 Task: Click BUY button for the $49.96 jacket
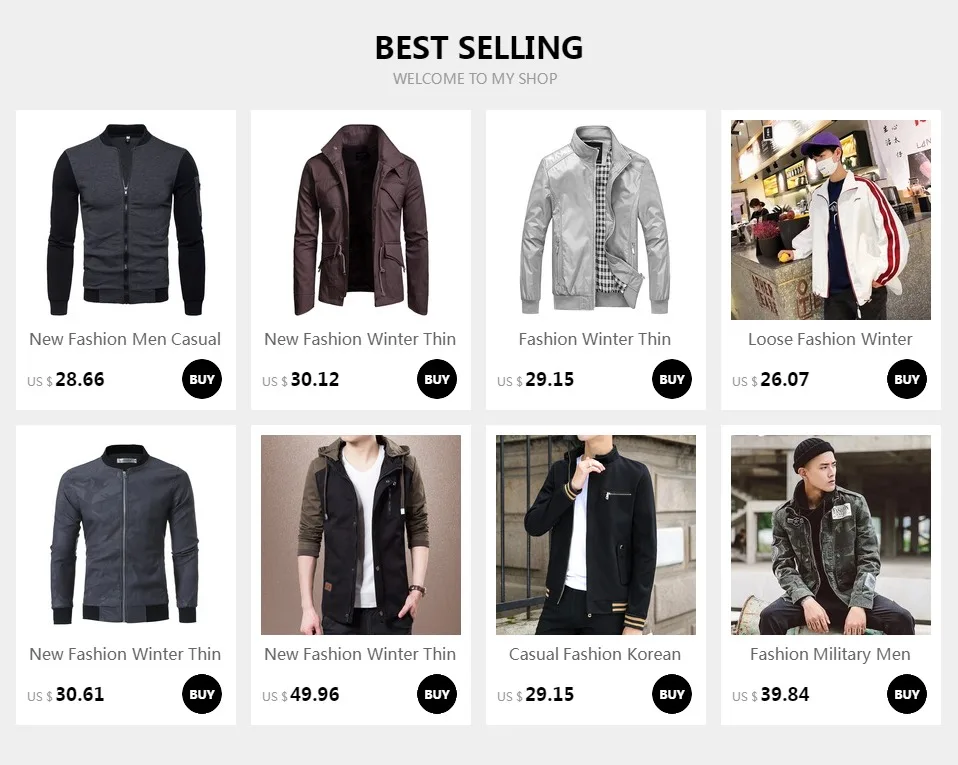coord(437,694)
